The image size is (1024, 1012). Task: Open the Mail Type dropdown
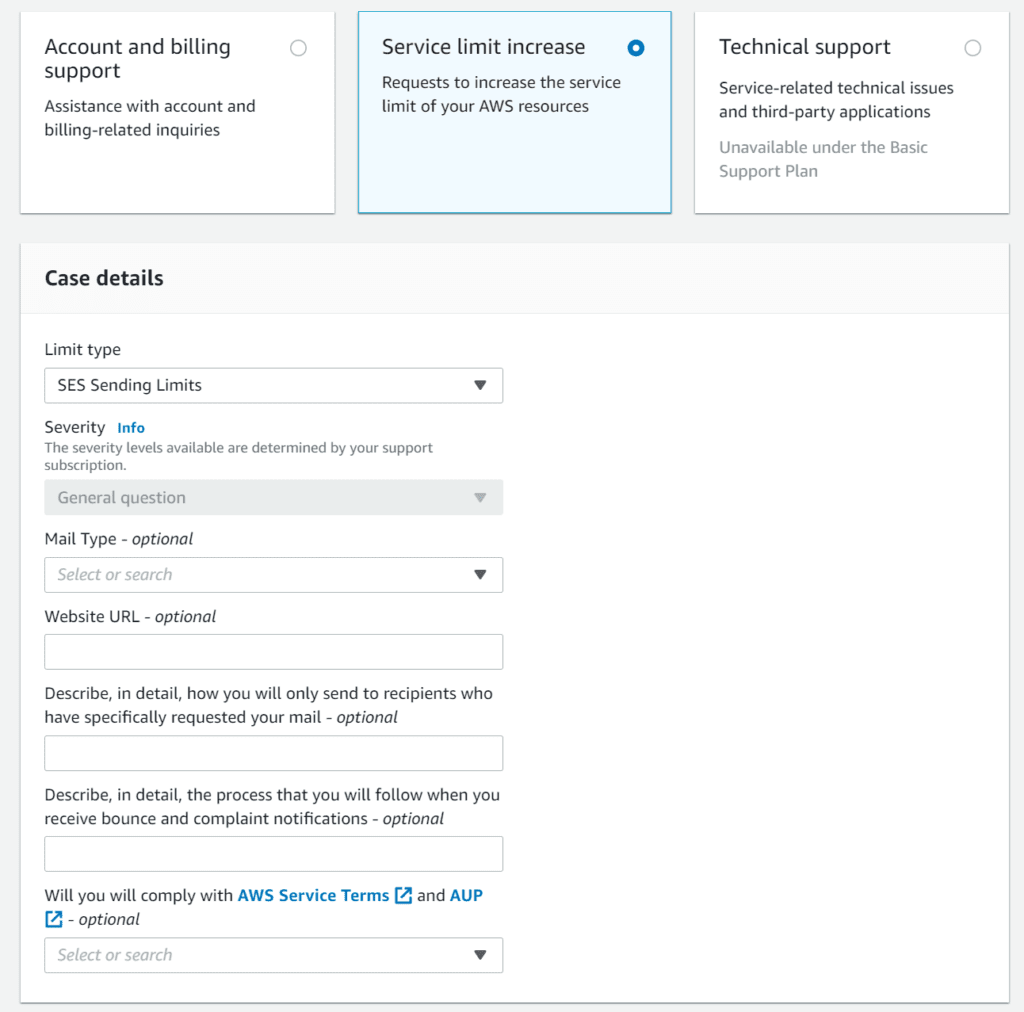point(273,575)
